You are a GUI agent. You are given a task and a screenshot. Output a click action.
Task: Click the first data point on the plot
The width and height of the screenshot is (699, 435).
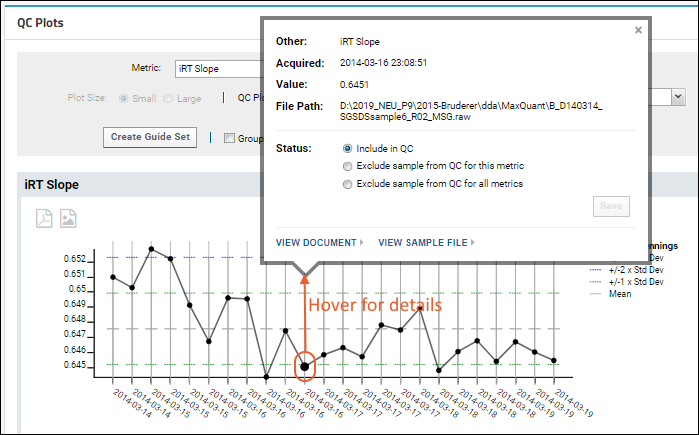(x=113, y=277)
